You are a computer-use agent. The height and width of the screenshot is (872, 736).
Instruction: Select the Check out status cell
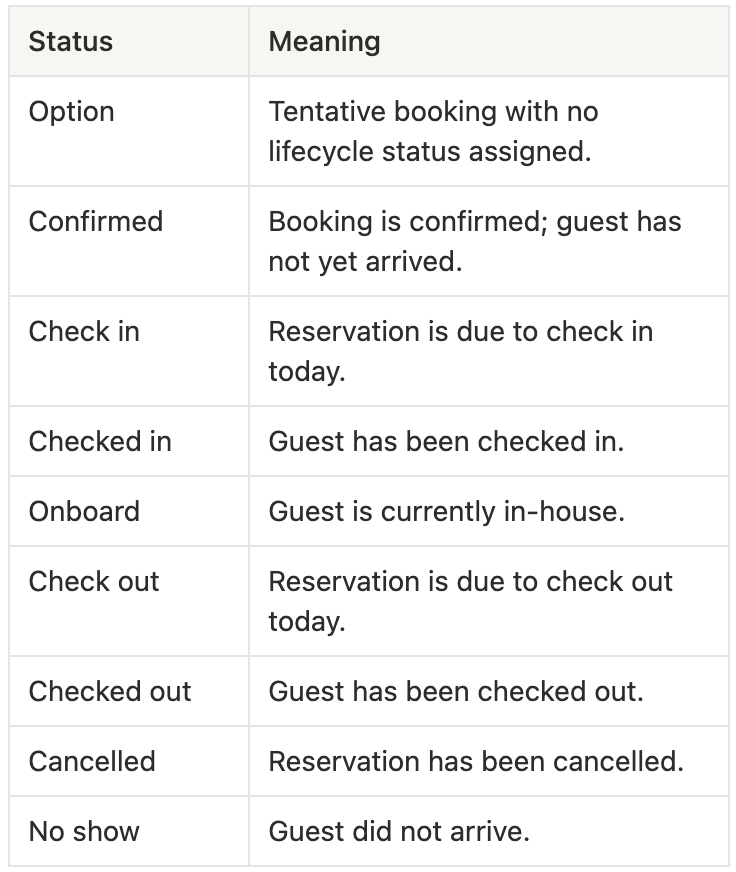129,601
